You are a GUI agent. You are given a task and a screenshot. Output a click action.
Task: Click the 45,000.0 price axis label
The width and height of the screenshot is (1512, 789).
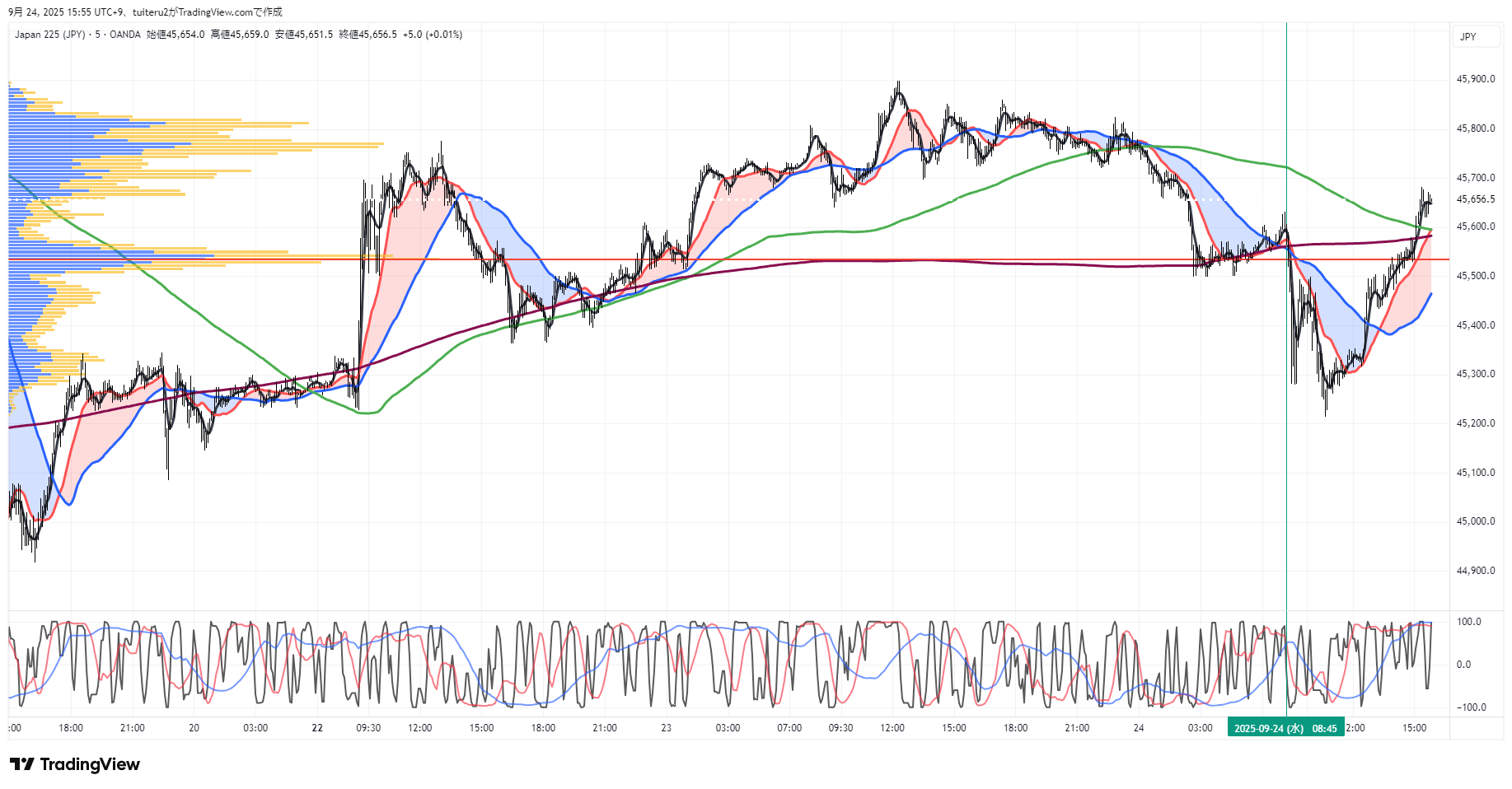(1475, 521)
